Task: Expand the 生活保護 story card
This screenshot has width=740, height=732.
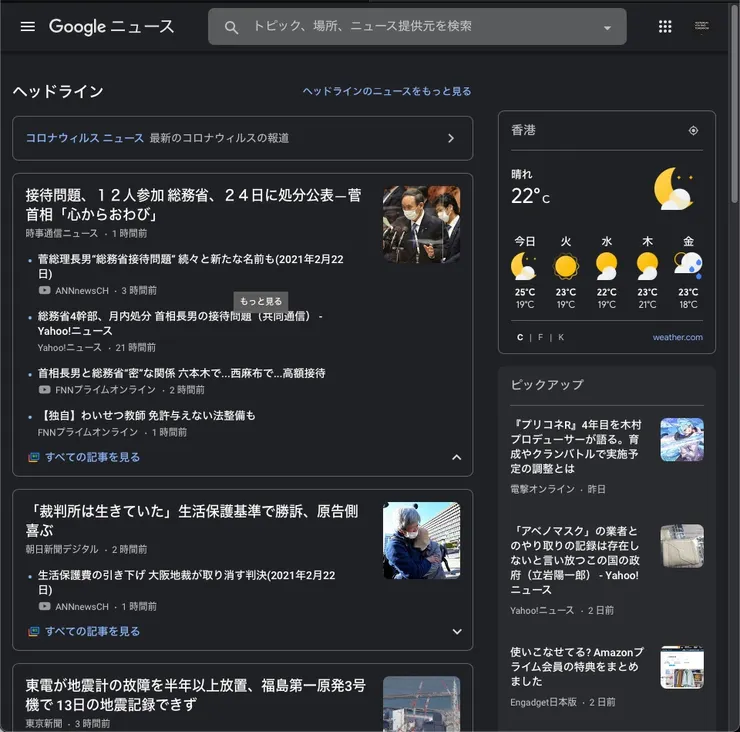Action: (x=456, y=631)
